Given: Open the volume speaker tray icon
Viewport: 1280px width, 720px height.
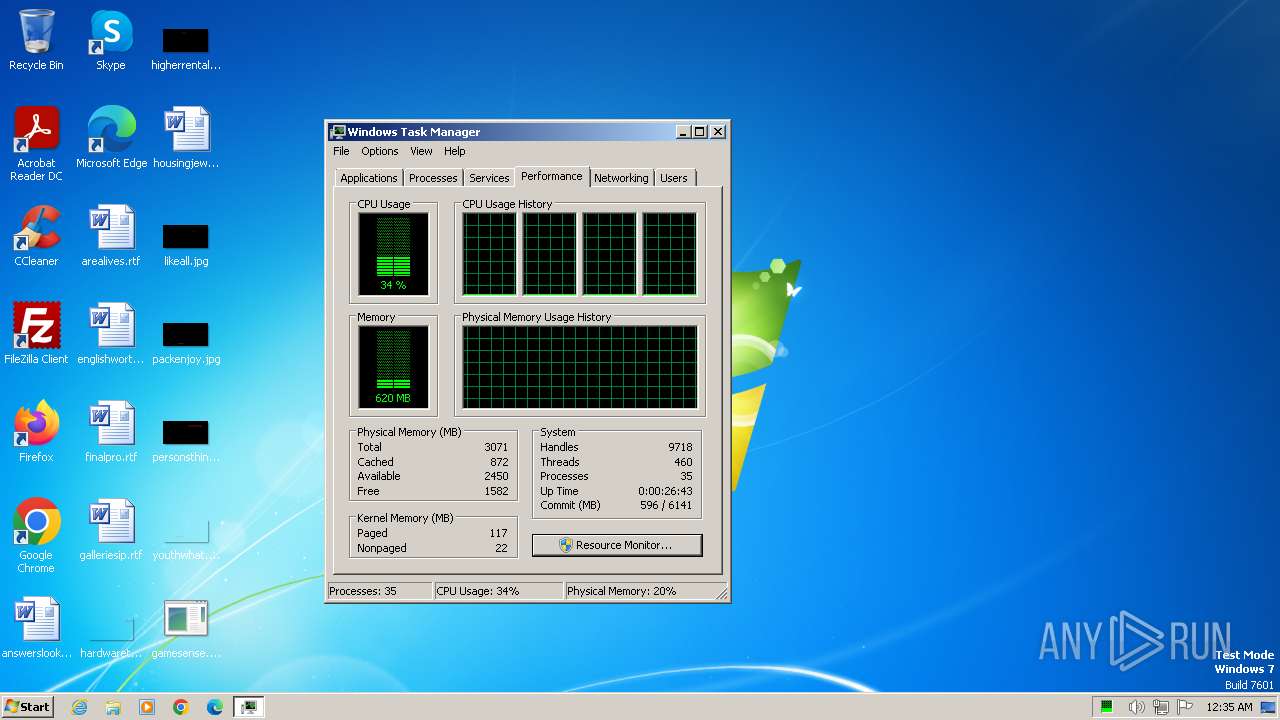Looking at the screenshot, I should [1136, 707].
